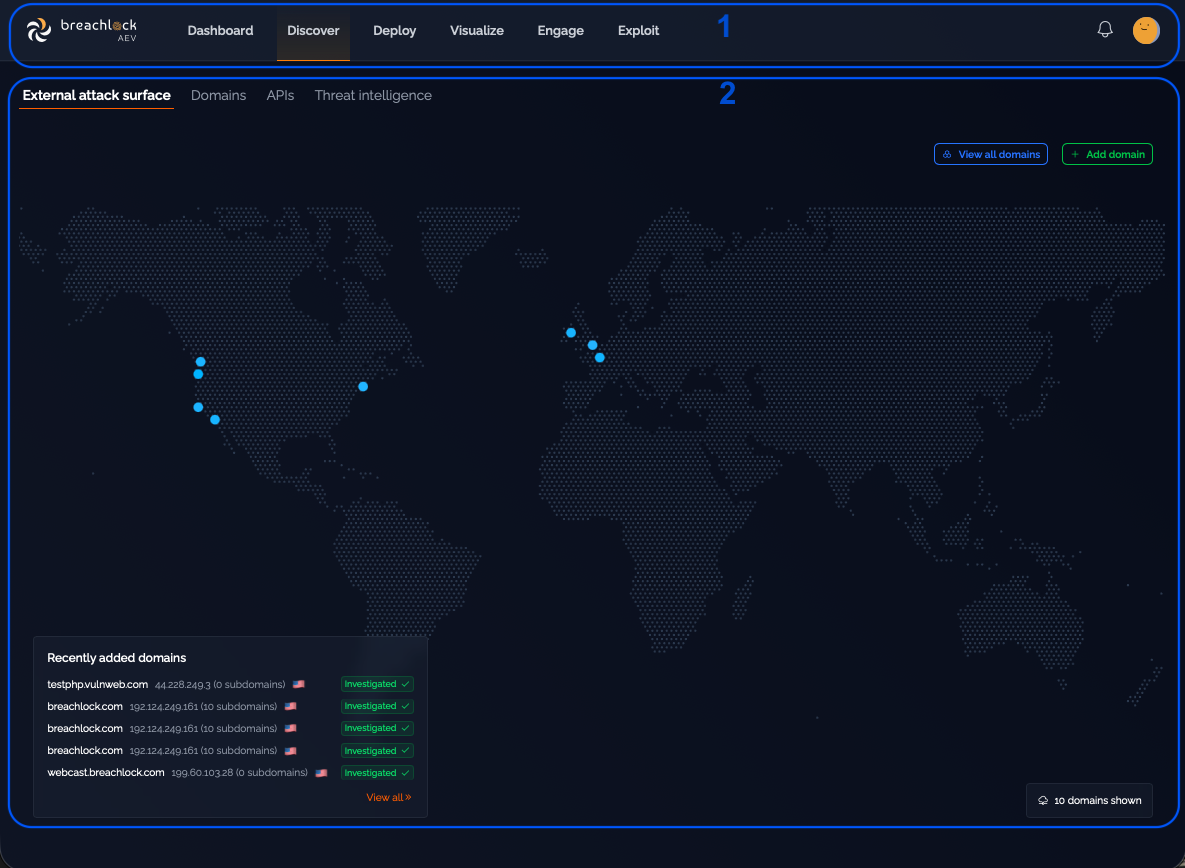Open Threat intelligence tab
This screenshot has width=1185, height=868.
coord(373,95)
